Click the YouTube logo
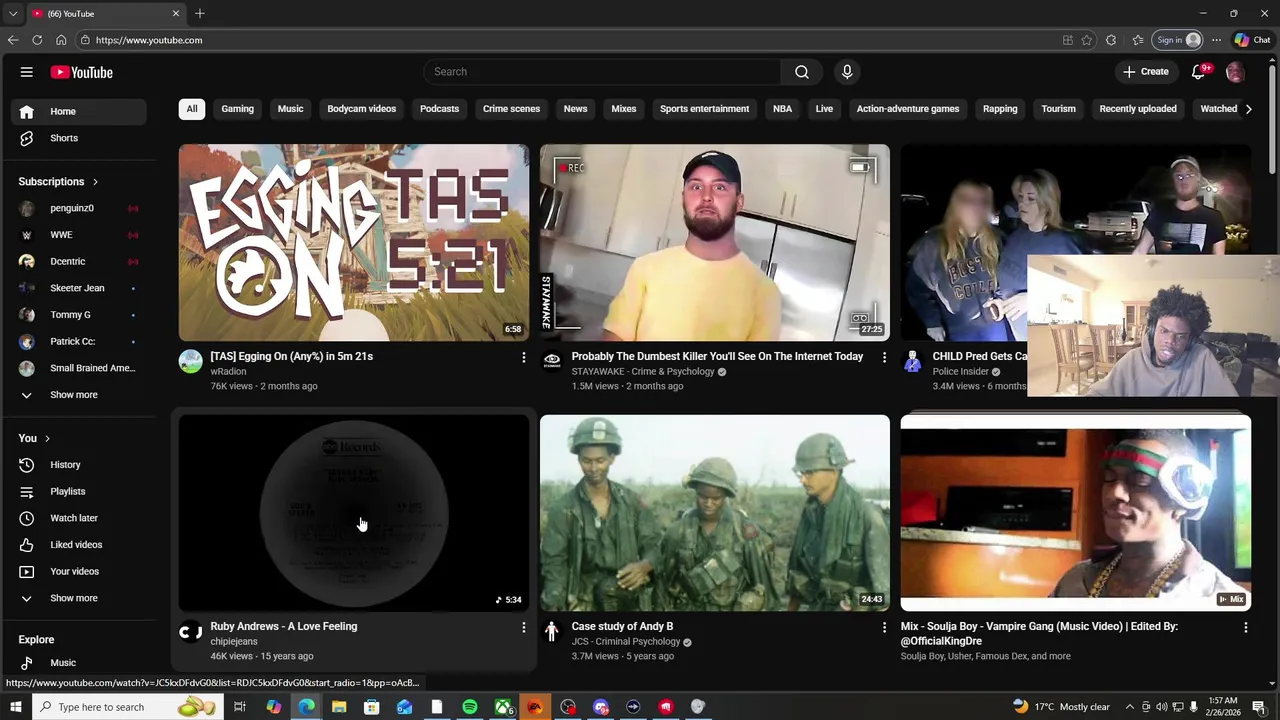 point(81,72)
